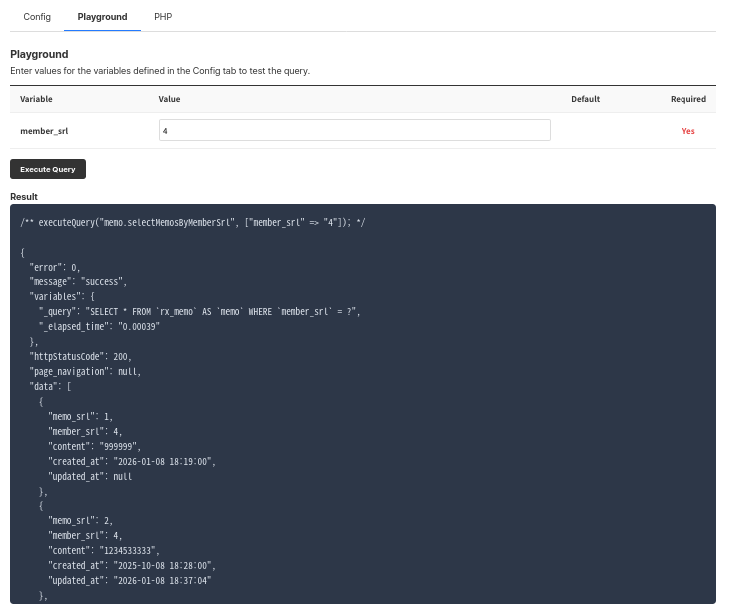Click the Playground section heading
729x616 pixels.
(x=39, y=54)
